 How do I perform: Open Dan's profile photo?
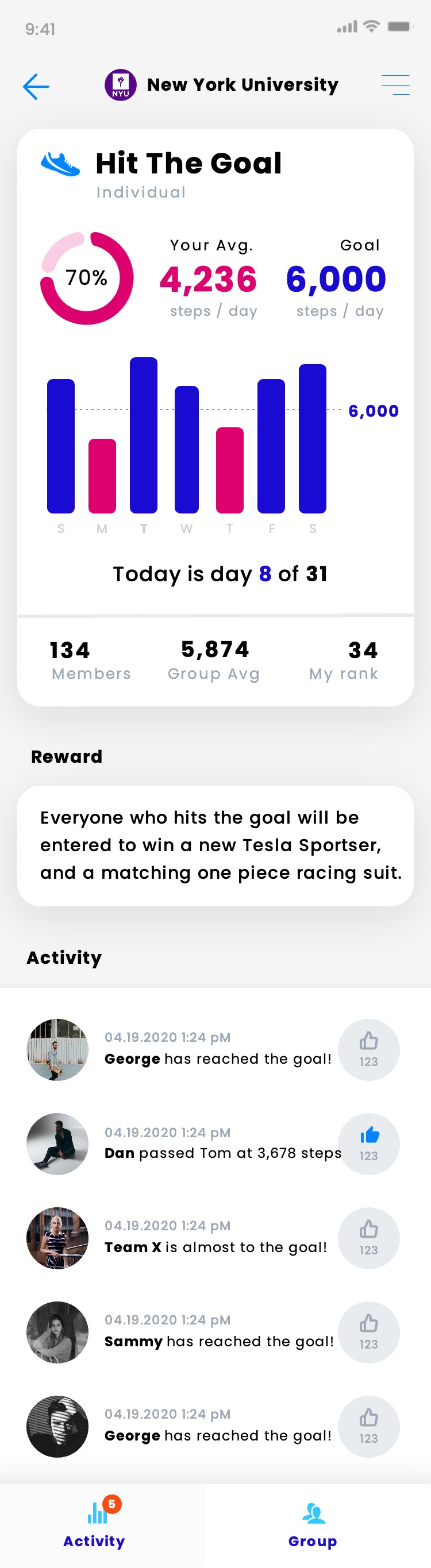pyautogui.click(x=57, y=1144)
